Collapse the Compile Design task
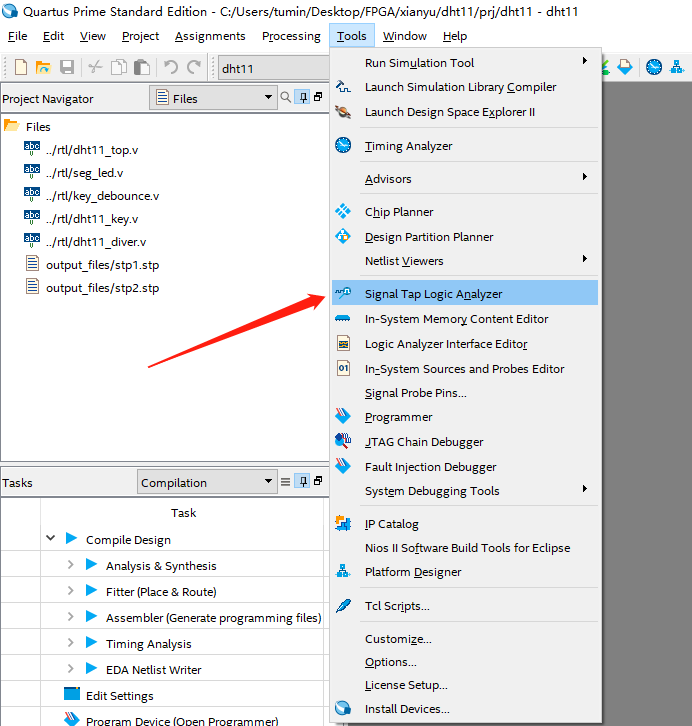The height and width of the screenshot is (726, 692). pos(51,538)
